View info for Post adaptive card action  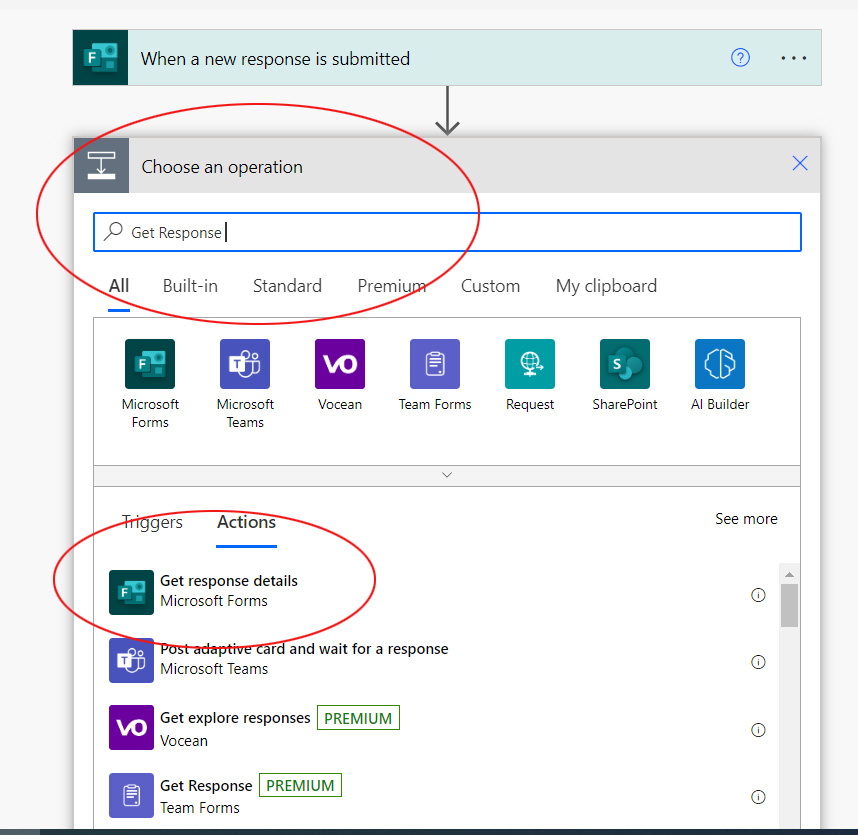coord(758,661)
